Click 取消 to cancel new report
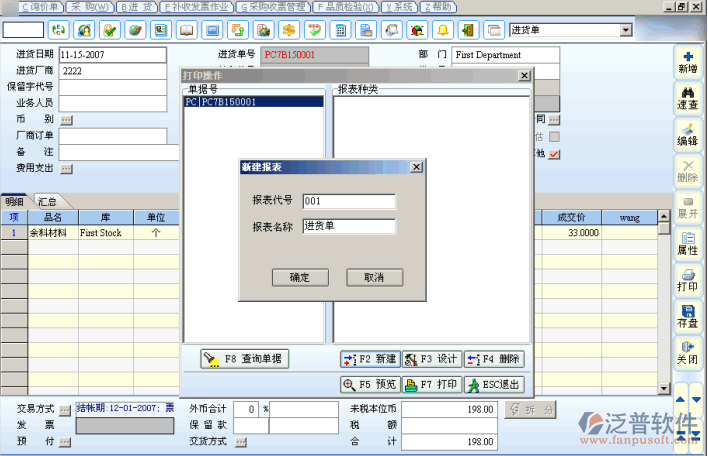The image size is (708, 456). point(374,277)
